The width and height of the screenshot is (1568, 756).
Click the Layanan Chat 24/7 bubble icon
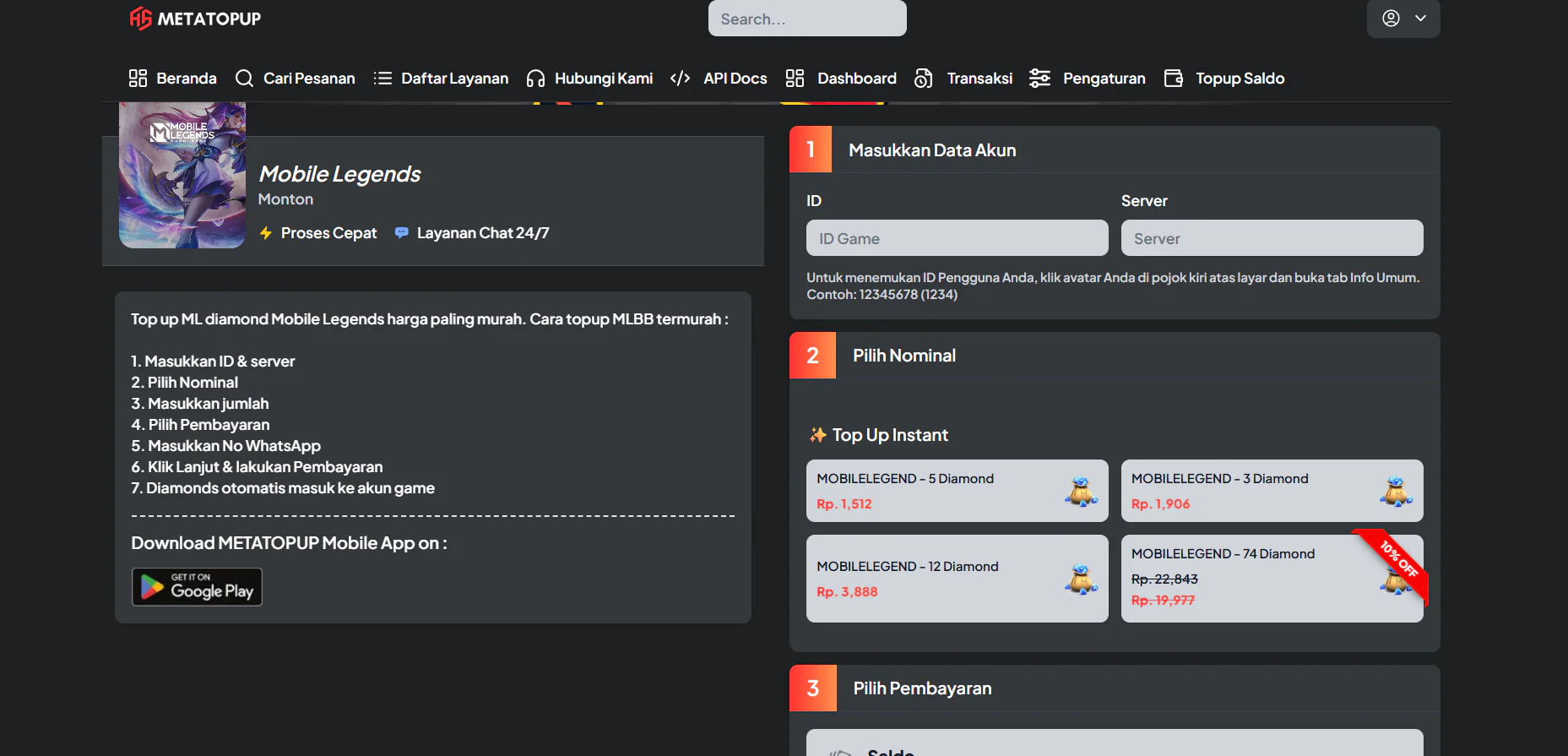402,232
